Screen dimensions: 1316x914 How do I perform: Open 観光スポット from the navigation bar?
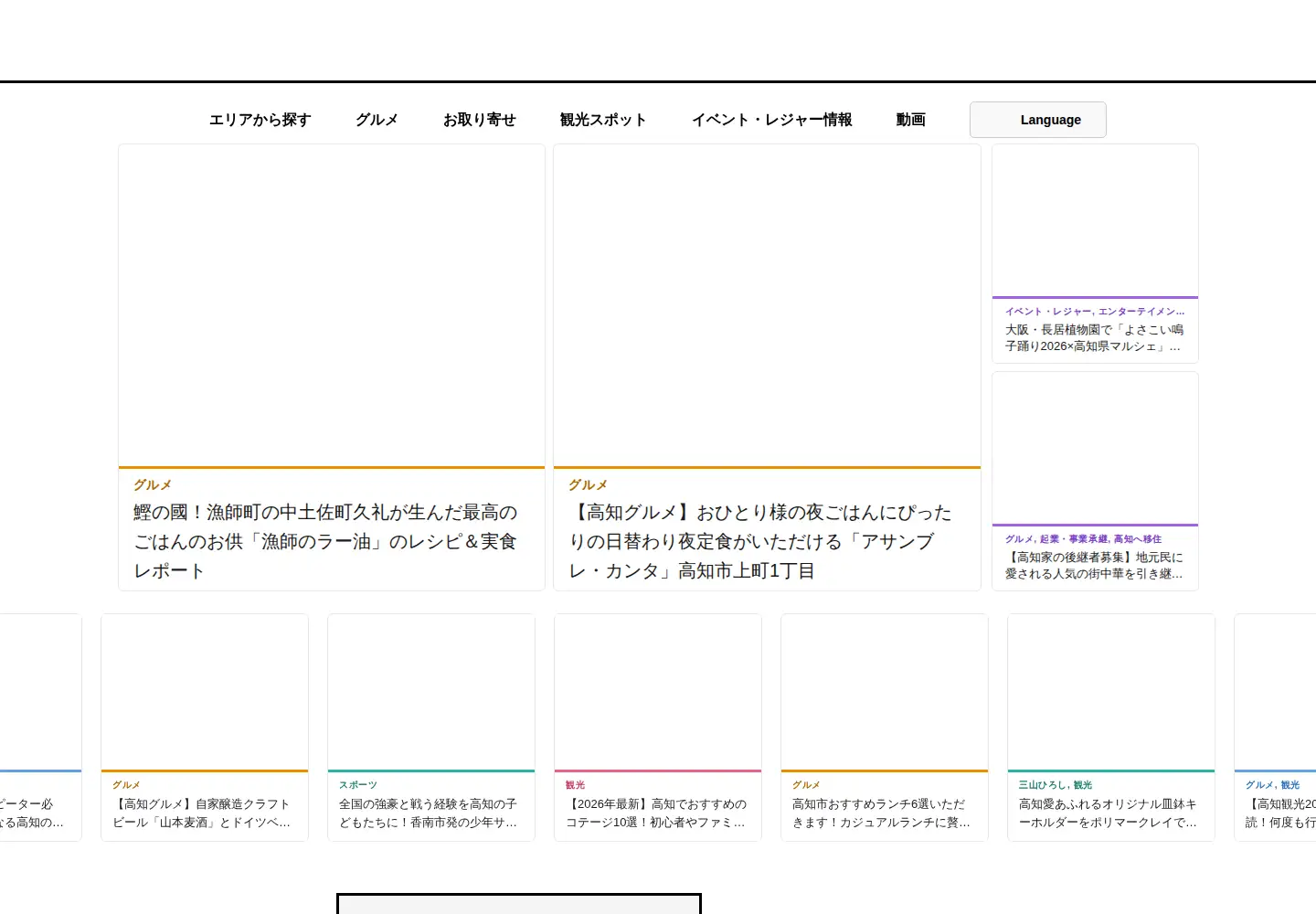coord(603,120)
